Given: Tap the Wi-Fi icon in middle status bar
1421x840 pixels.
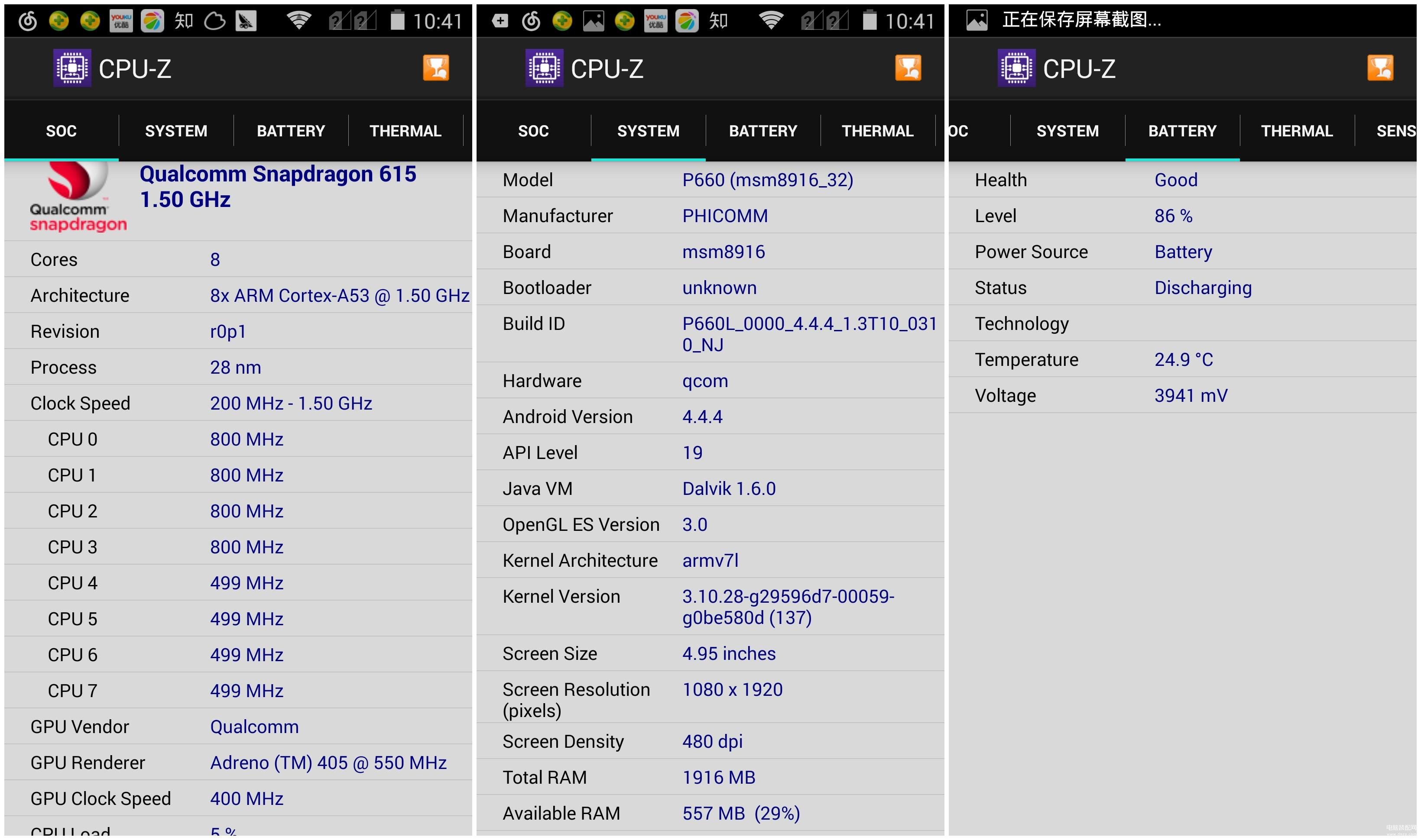Looking at the screenshot, I should tap(772, 20).
